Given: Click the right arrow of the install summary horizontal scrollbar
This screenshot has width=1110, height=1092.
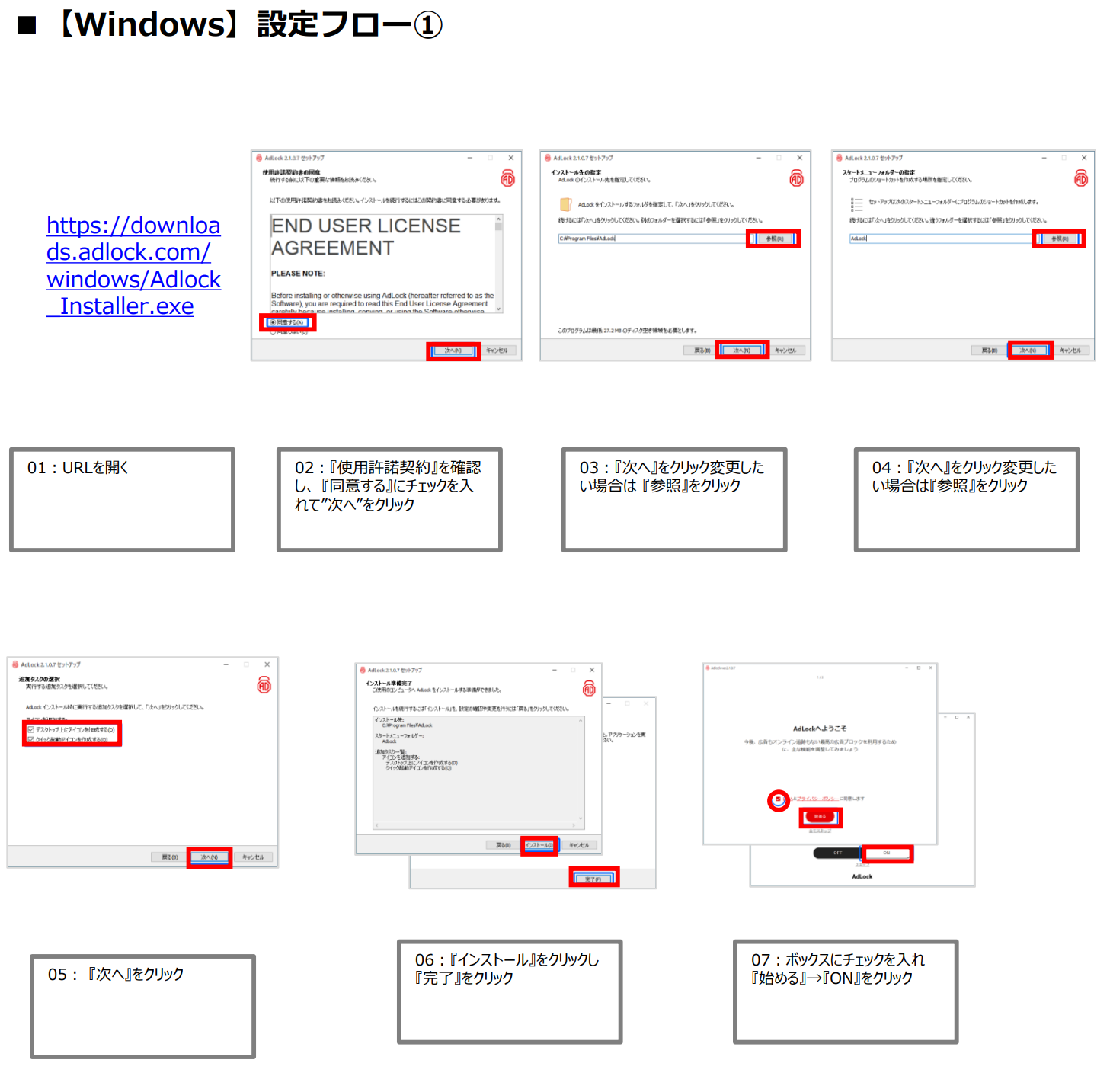Looking at the screenshot, I should pyautogui.click(x=574, y=825).
